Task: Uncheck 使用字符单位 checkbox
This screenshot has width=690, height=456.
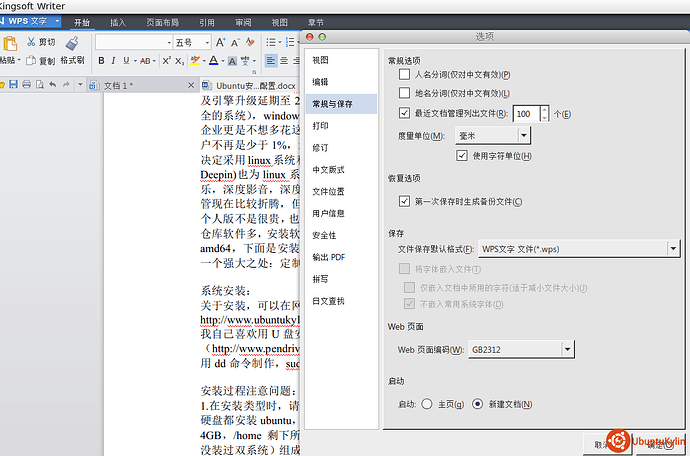Action: (462, 155)
